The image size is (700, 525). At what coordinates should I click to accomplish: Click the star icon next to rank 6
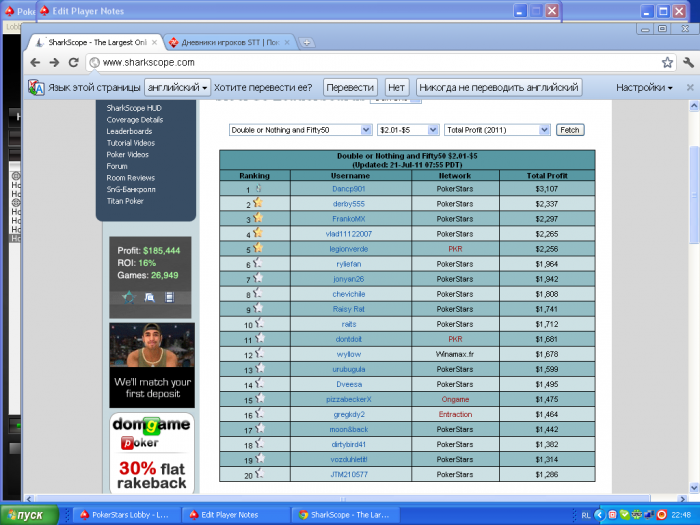pos(258,263)
